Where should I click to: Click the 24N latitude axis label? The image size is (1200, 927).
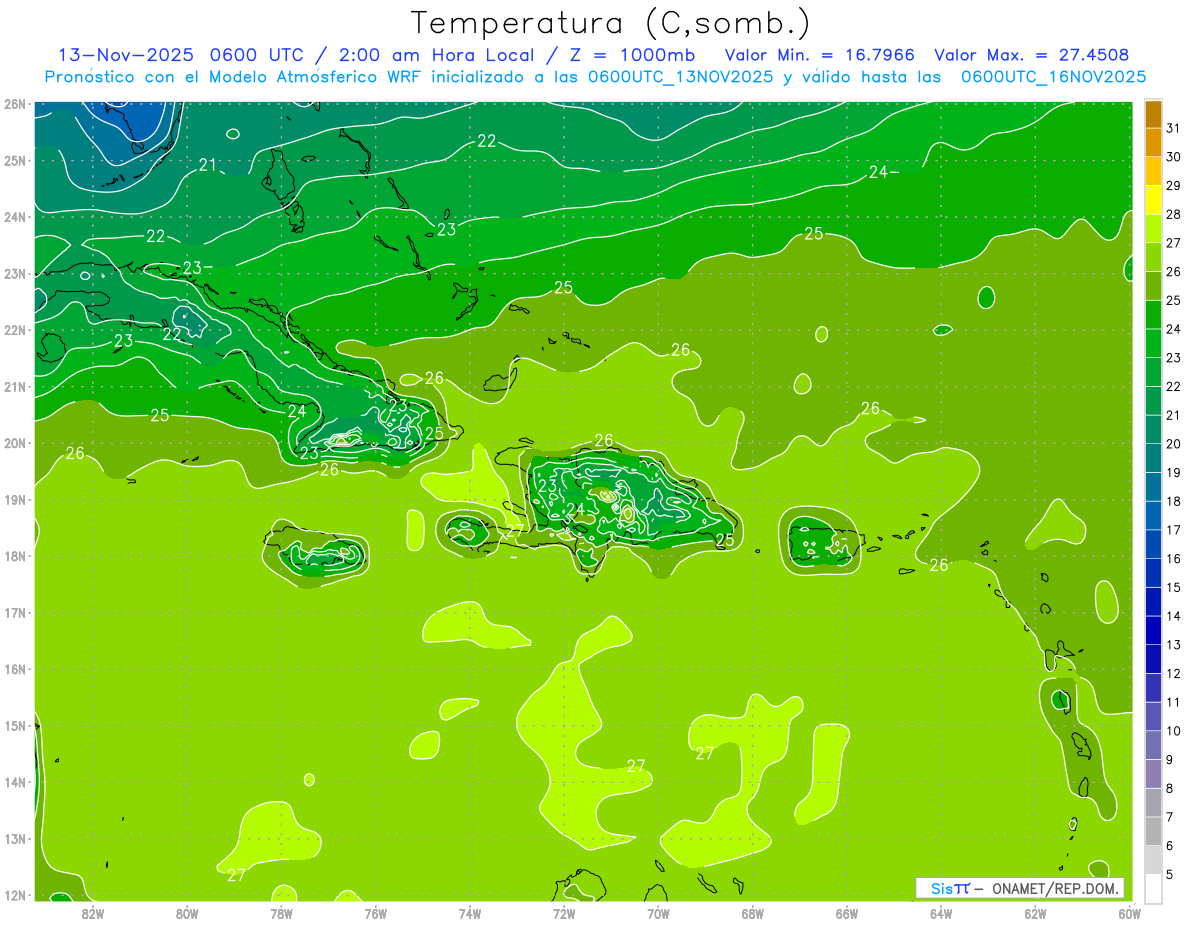(14, 217)
